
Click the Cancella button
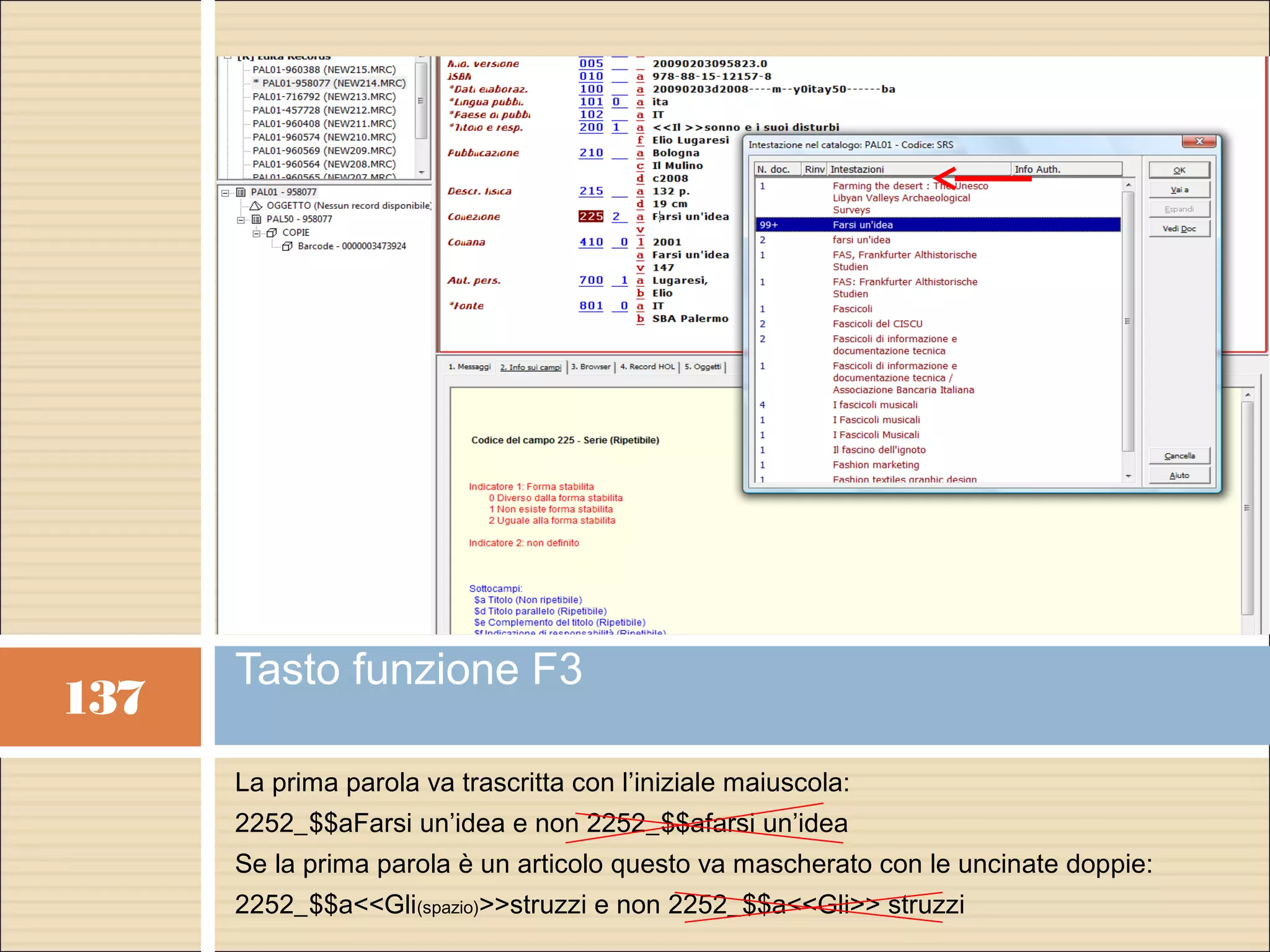tap(1179, 456)
